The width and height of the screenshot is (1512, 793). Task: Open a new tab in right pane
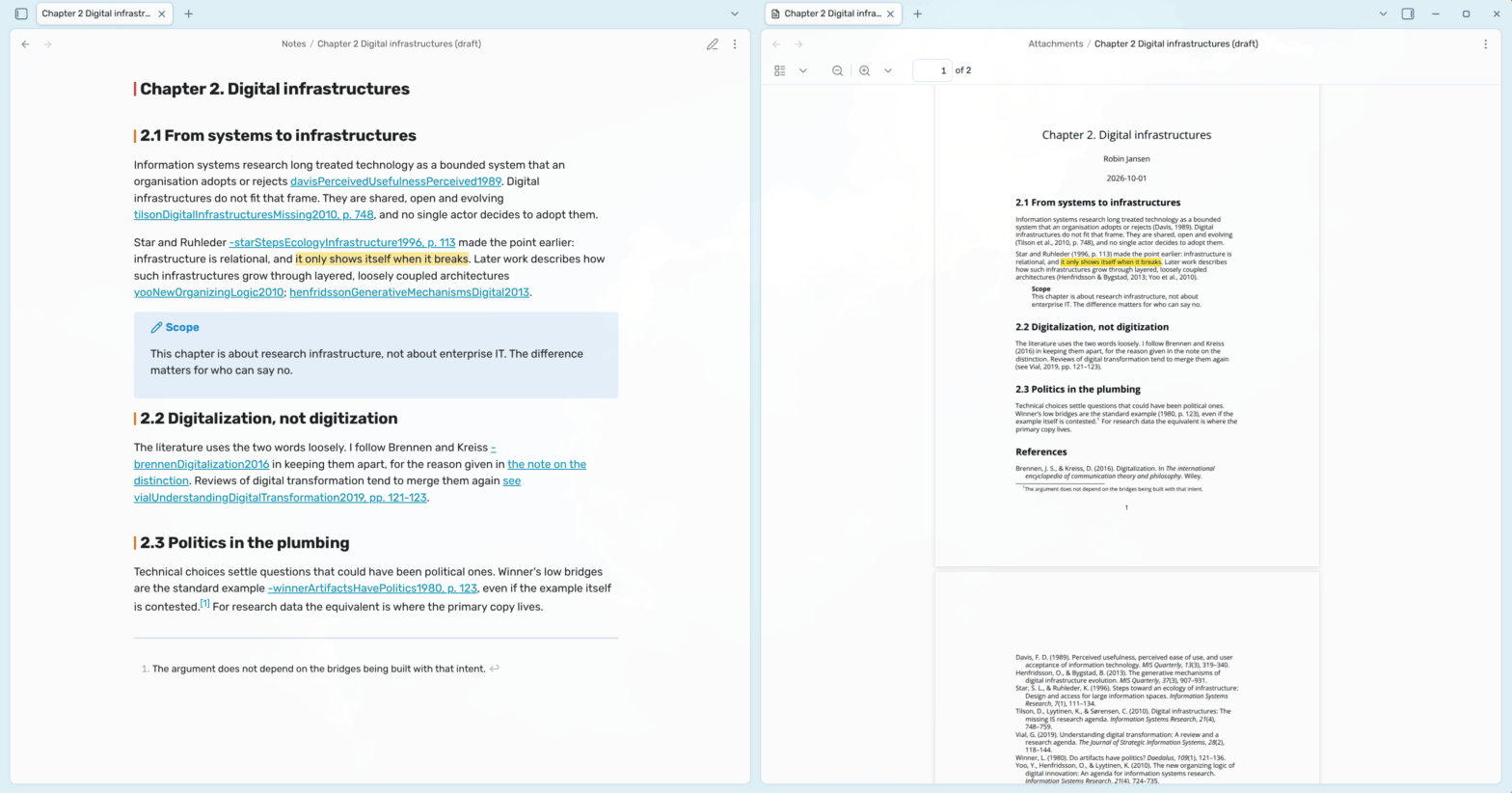click(x=918, y=14)
